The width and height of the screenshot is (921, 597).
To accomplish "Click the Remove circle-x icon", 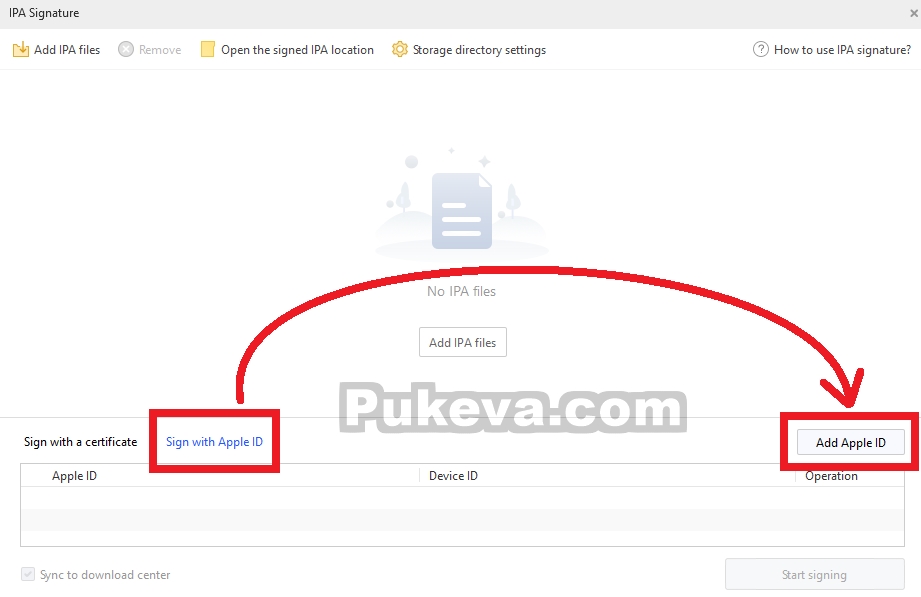I will point(126,49).
